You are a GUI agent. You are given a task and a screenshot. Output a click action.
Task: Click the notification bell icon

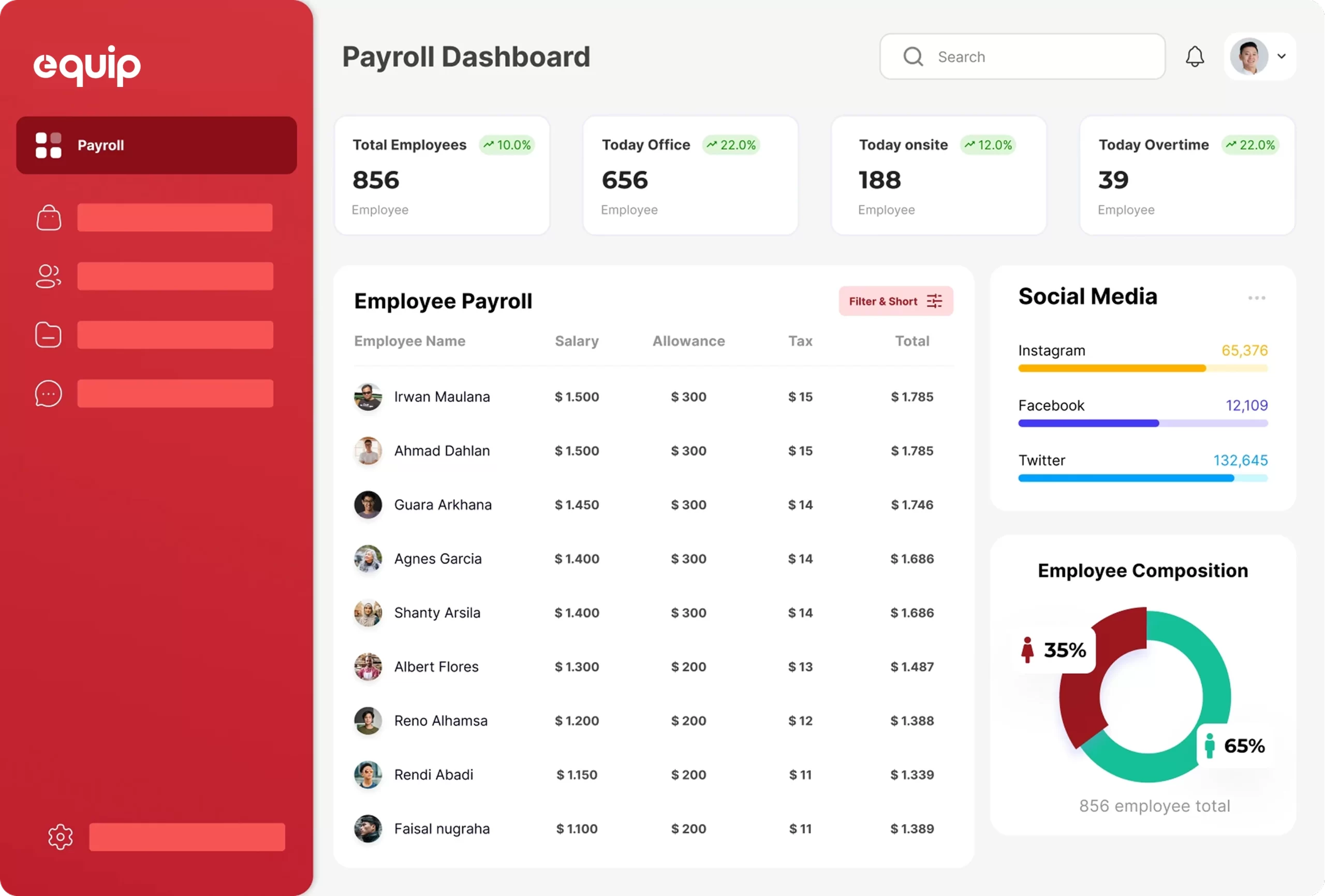(x=1195, y=56)
